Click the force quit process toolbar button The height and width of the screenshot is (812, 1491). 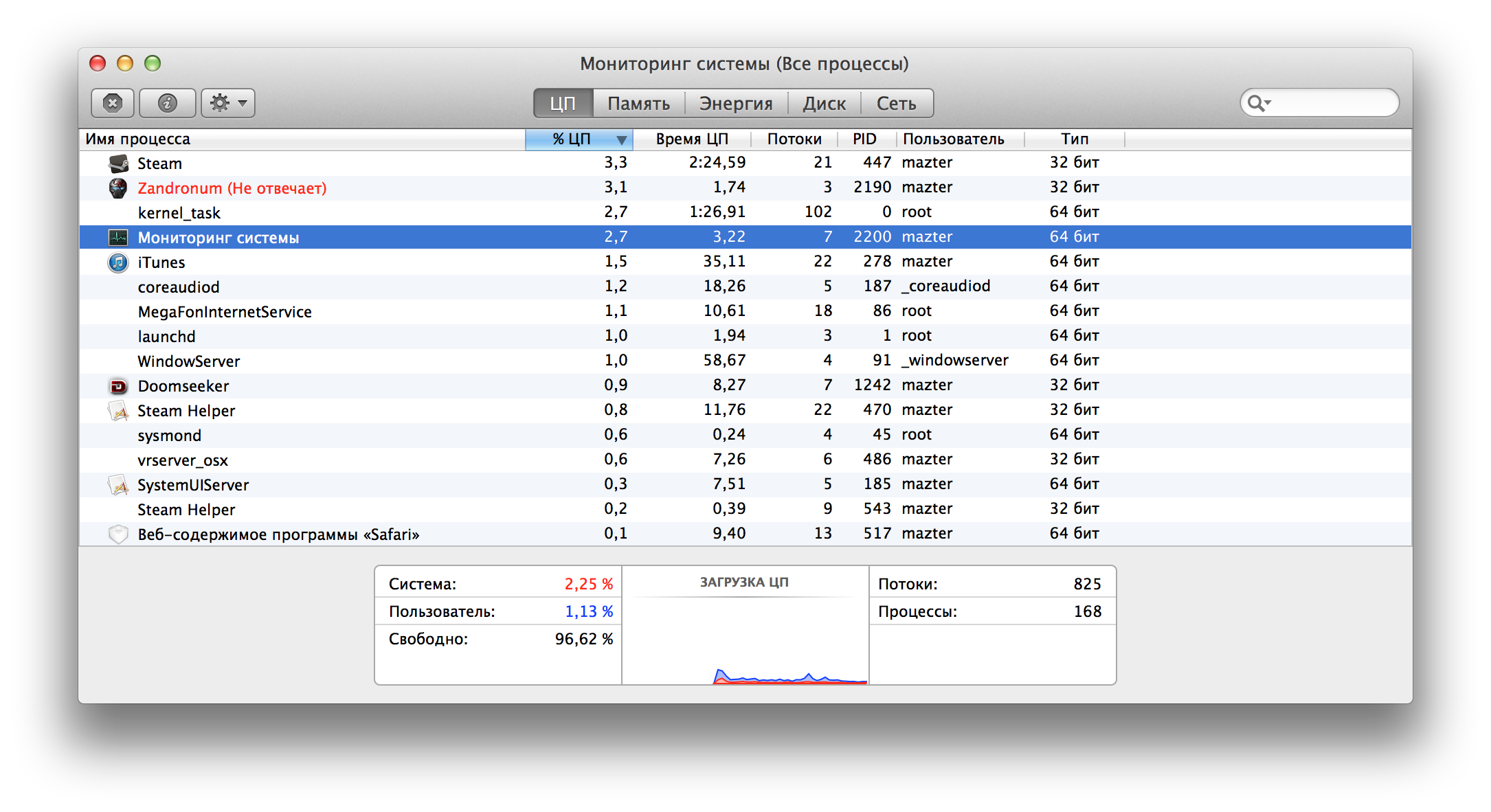click(113, 103)
